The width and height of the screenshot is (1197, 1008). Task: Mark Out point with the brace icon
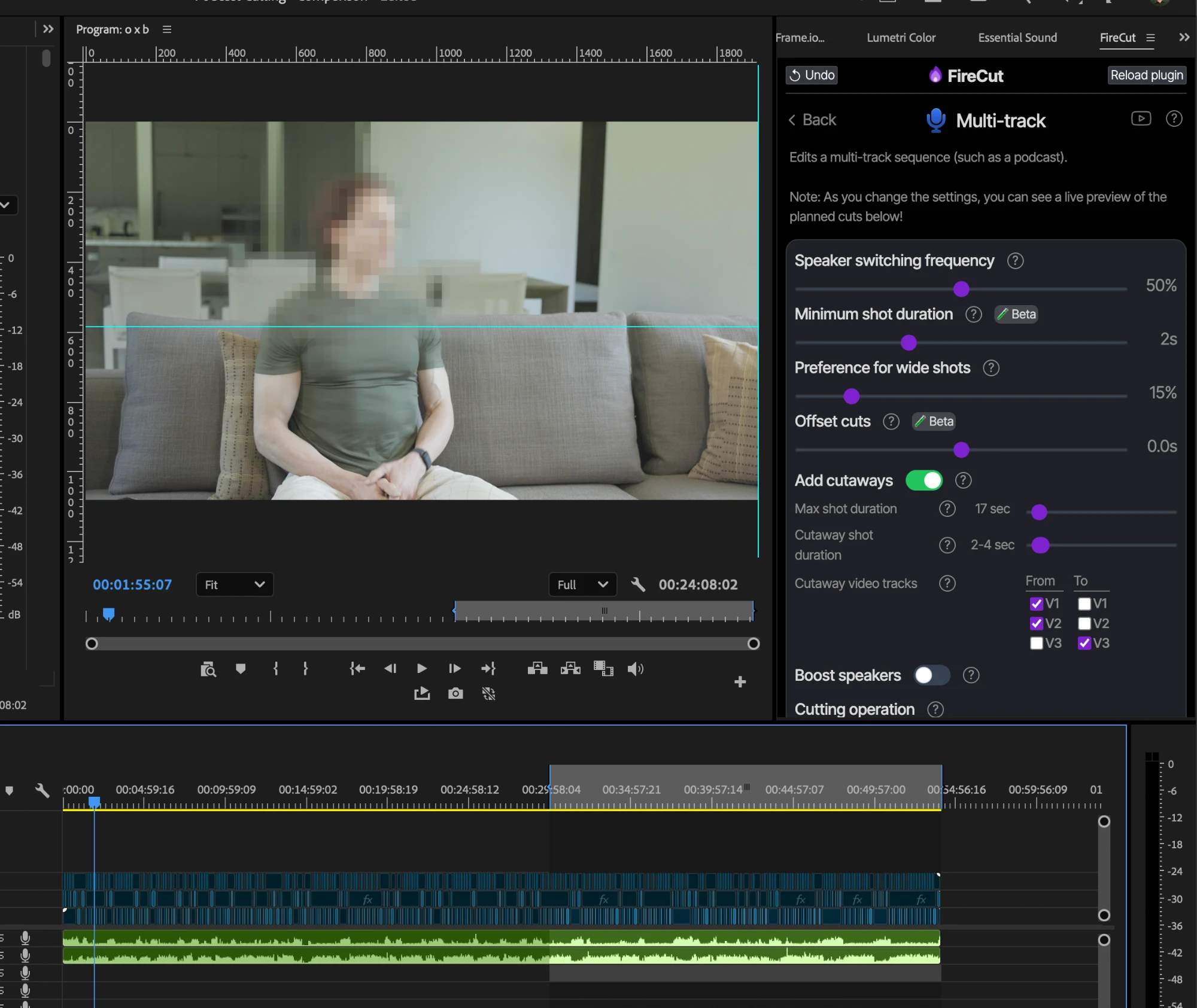point(305,668)
